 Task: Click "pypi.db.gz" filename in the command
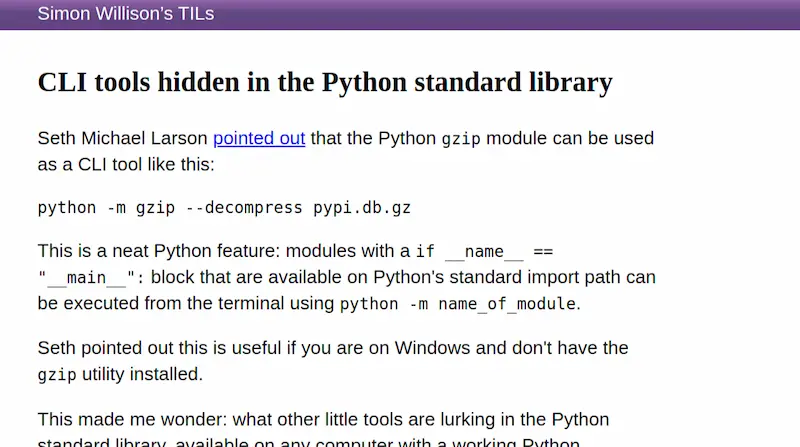(x=362, y=208)
